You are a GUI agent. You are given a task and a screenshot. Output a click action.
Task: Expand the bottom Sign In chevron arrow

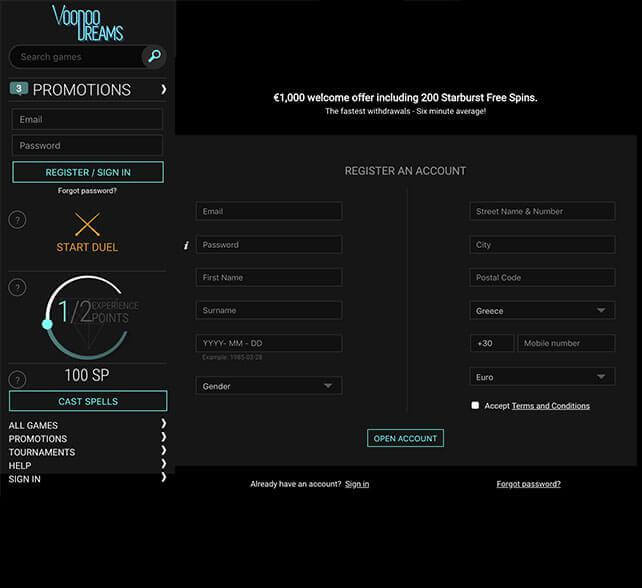(164, 477)
